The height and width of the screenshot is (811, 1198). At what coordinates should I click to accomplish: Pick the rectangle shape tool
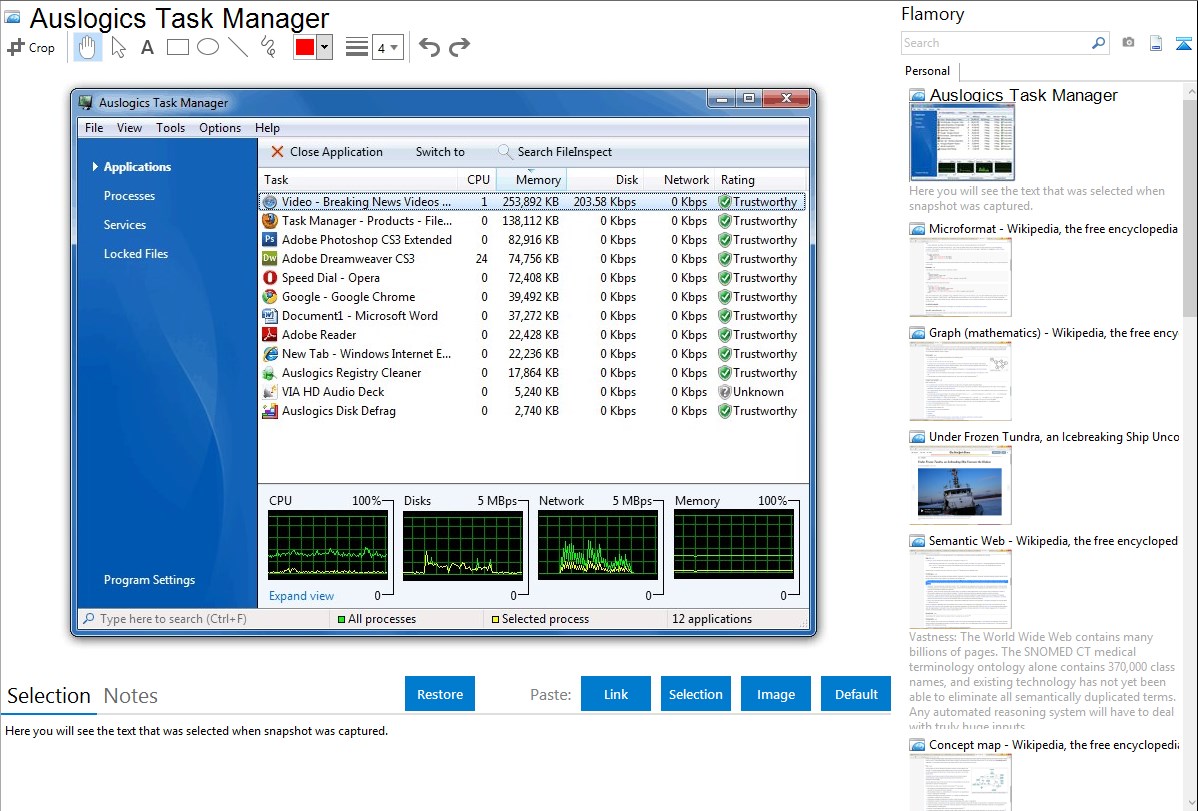click(x=178, y=47)
